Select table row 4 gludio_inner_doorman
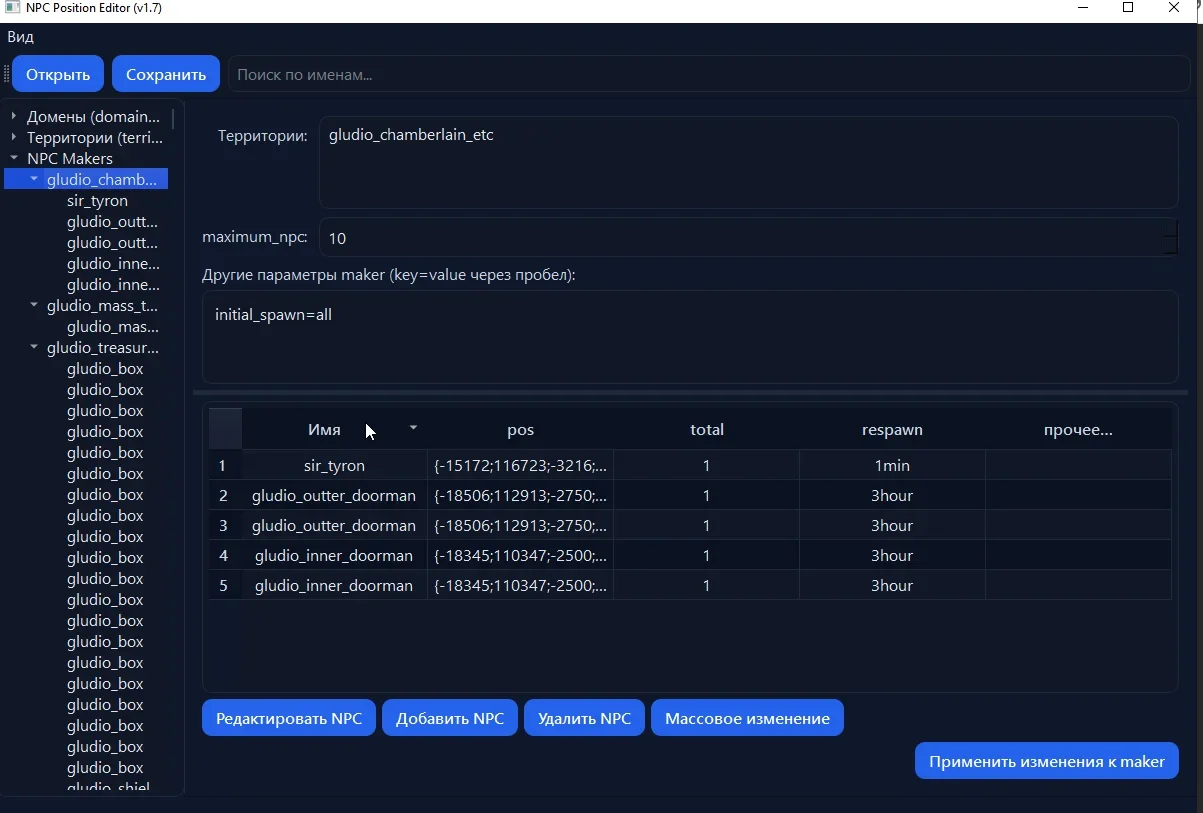 pos(334,556)
